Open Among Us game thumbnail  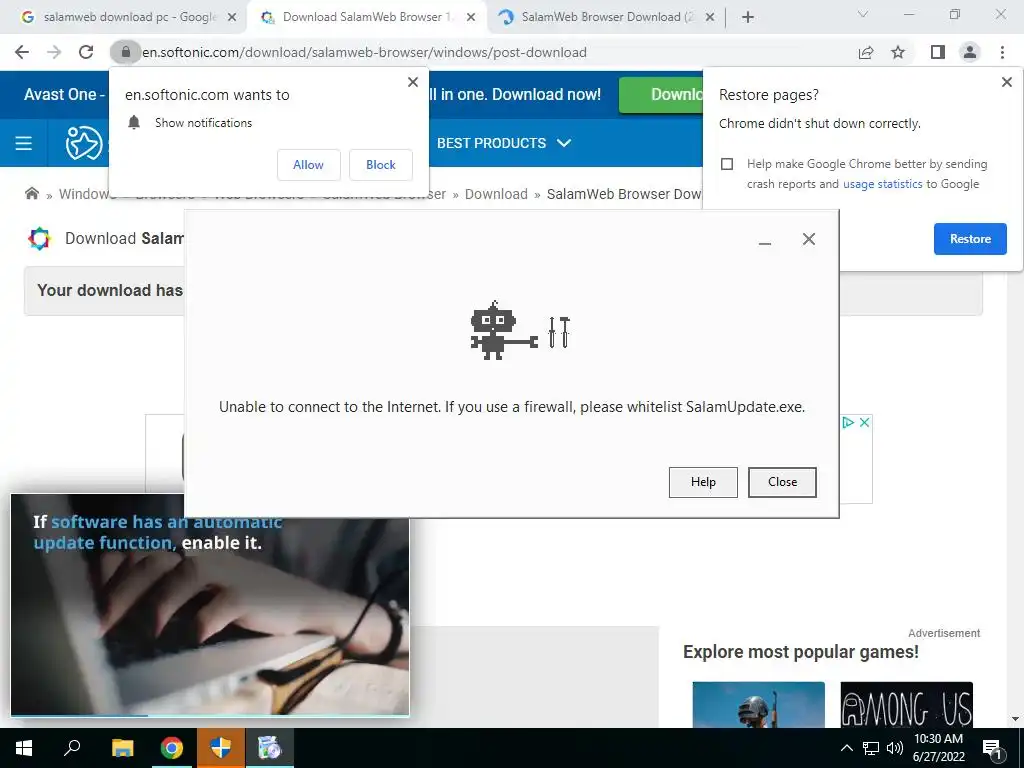[906, 704]
